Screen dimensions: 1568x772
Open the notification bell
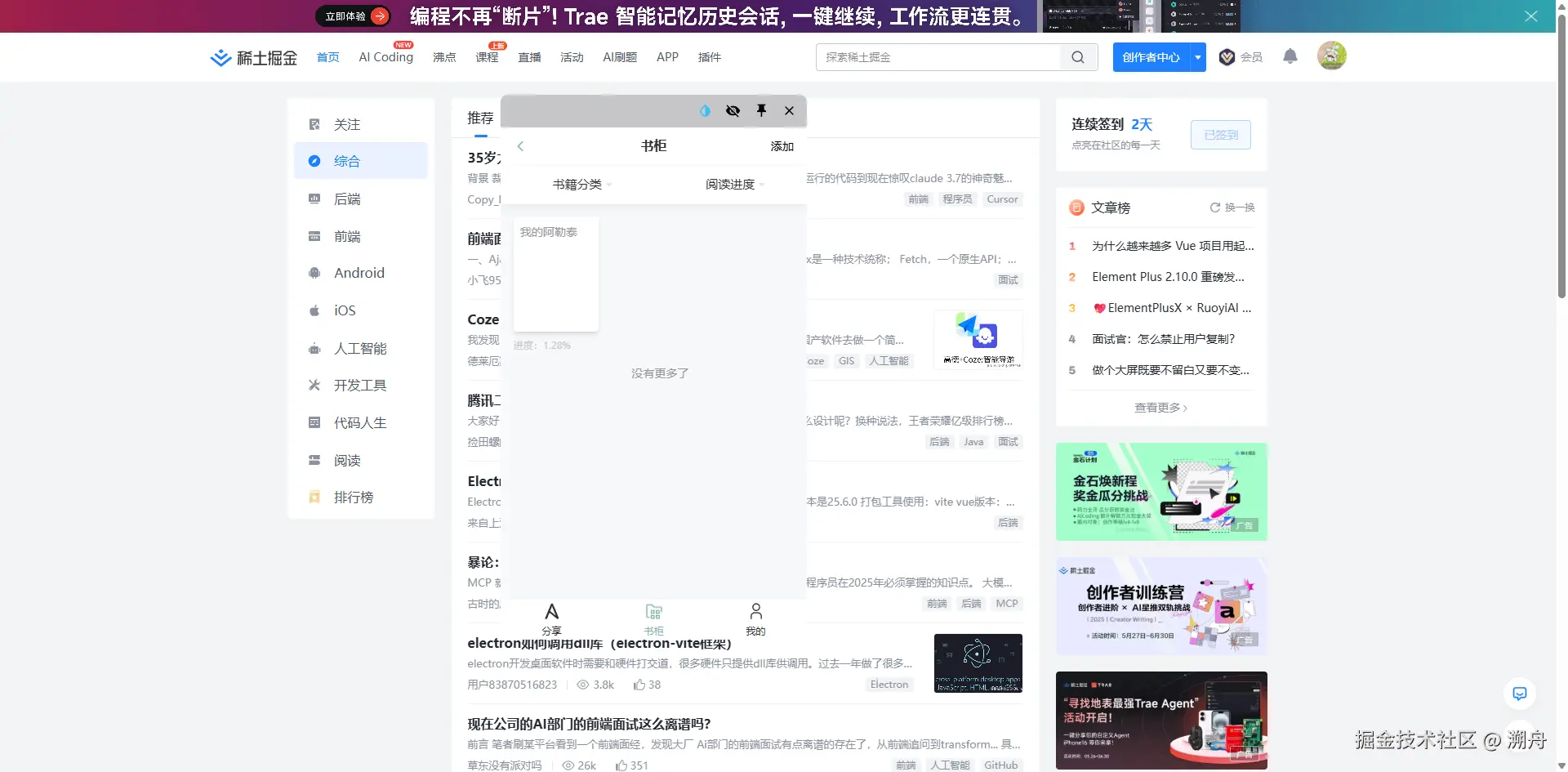pos(1290,56)
